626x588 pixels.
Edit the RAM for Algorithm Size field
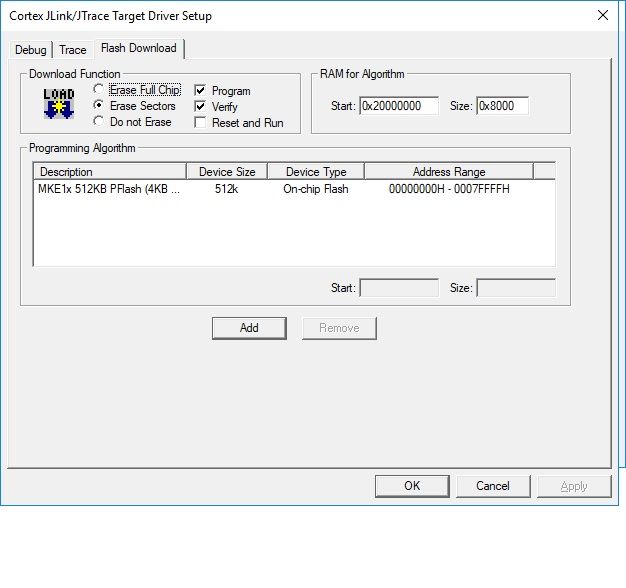[x=503, y=106]
